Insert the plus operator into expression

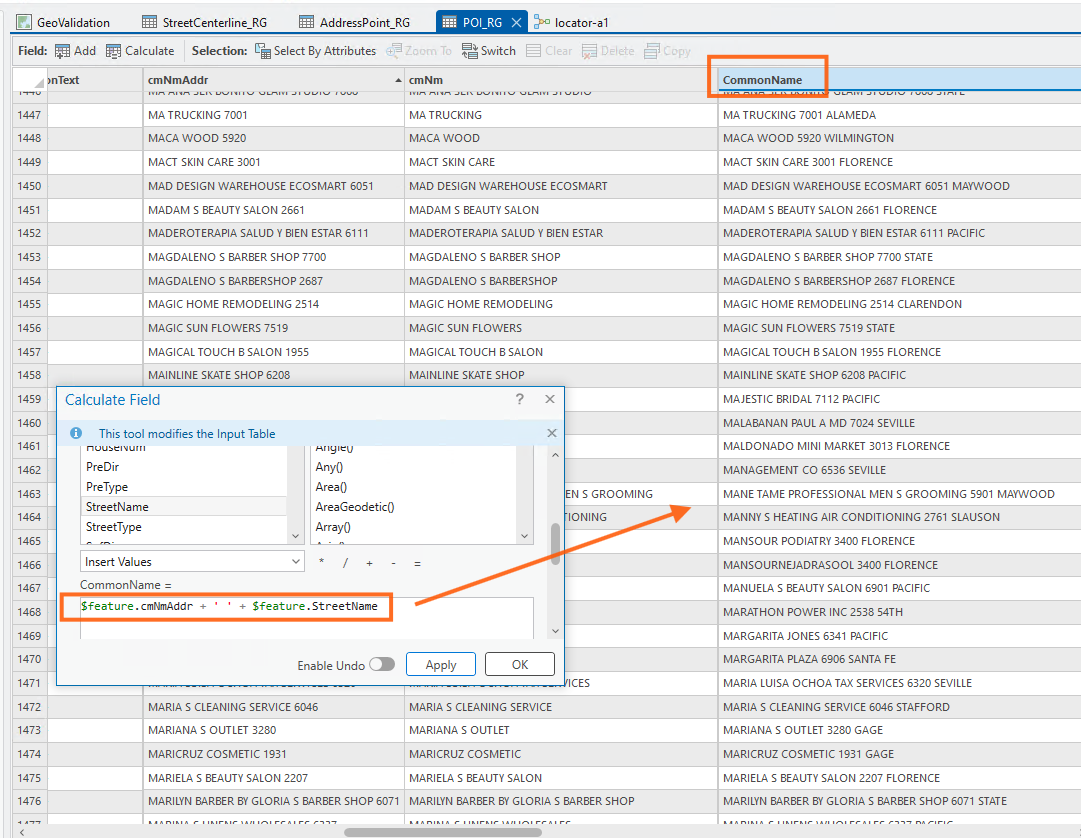[x=369, y=563]
